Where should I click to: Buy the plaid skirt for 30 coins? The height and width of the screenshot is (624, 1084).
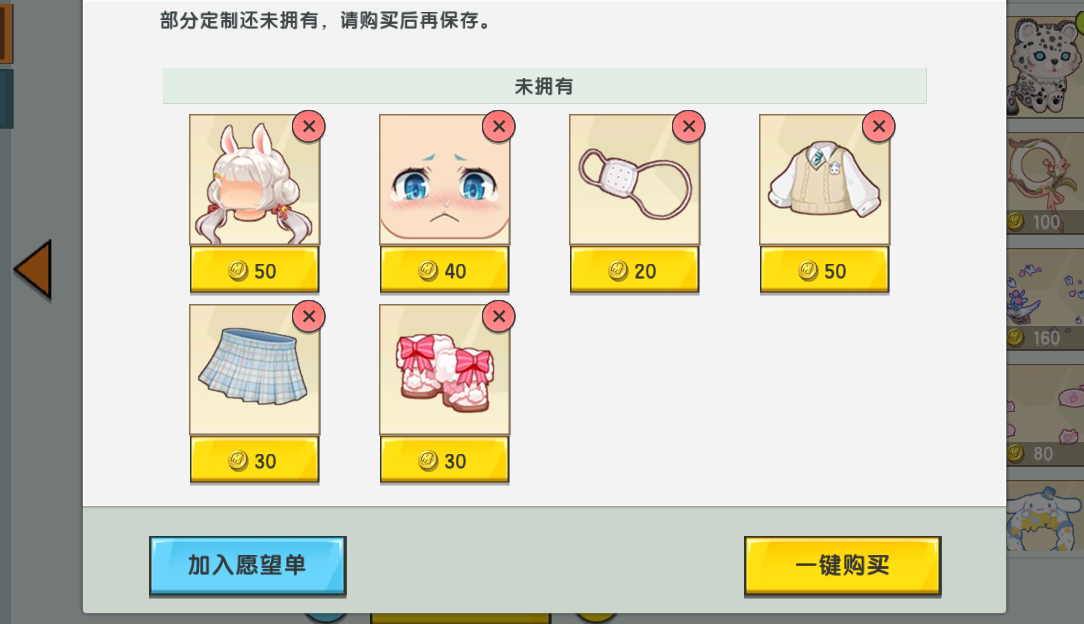254,461
